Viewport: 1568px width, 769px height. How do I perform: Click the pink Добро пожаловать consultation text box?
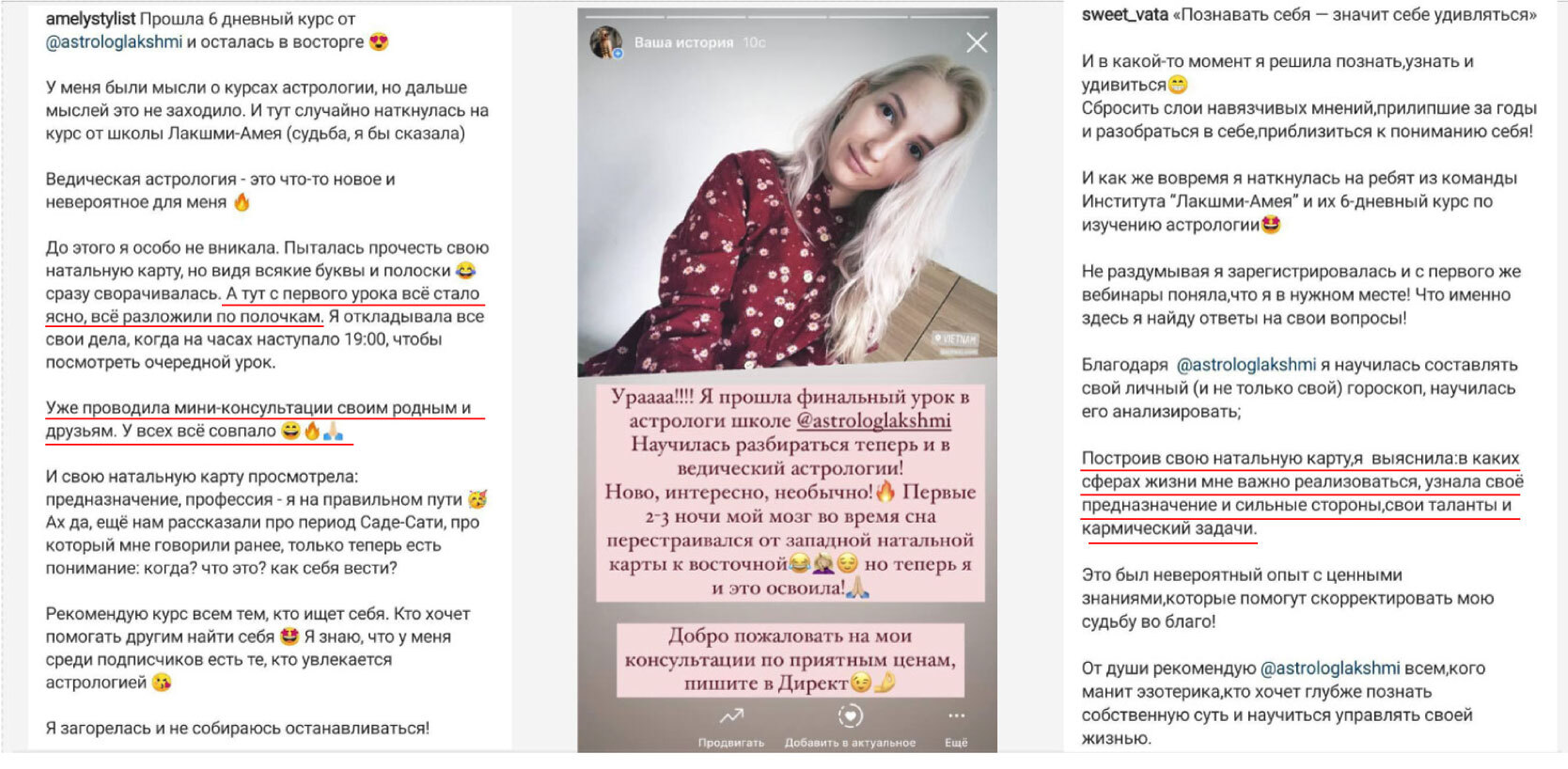click(791, 659)
